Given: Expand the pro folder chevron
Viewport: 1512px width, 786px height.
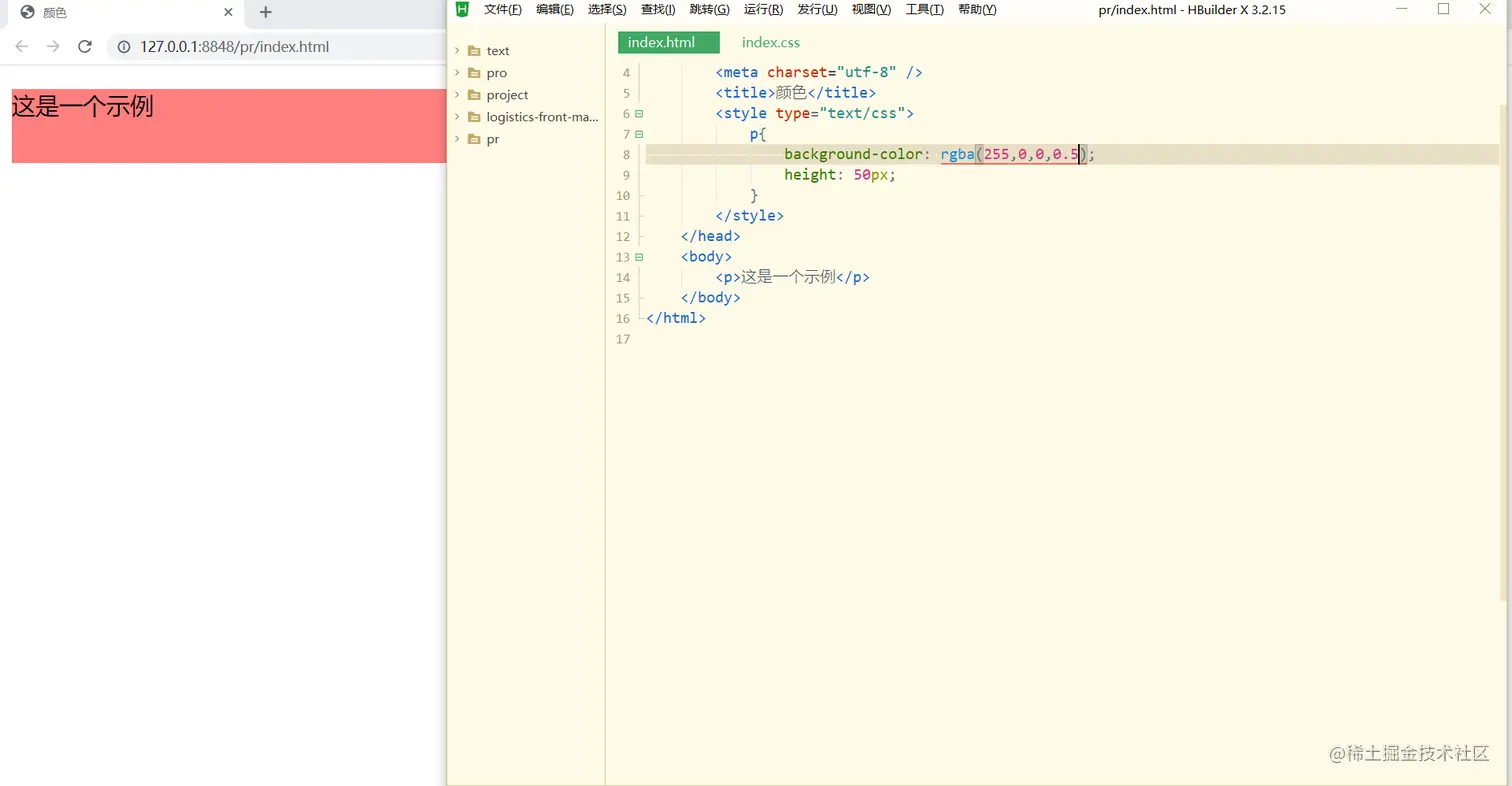Looking at the screenshot, I should coord(457,73).
